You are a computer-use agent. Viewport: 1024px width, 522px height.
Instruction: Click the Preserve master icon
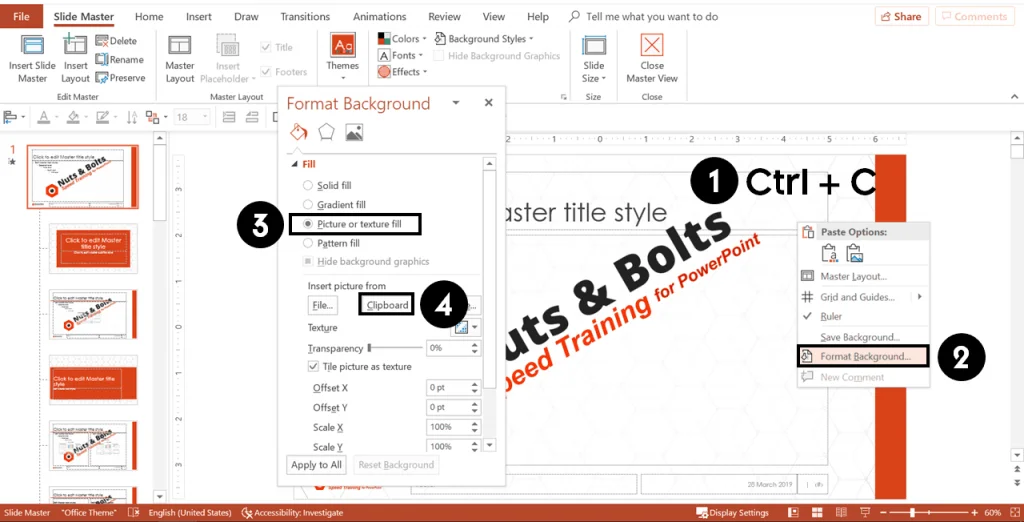(101, 78)
